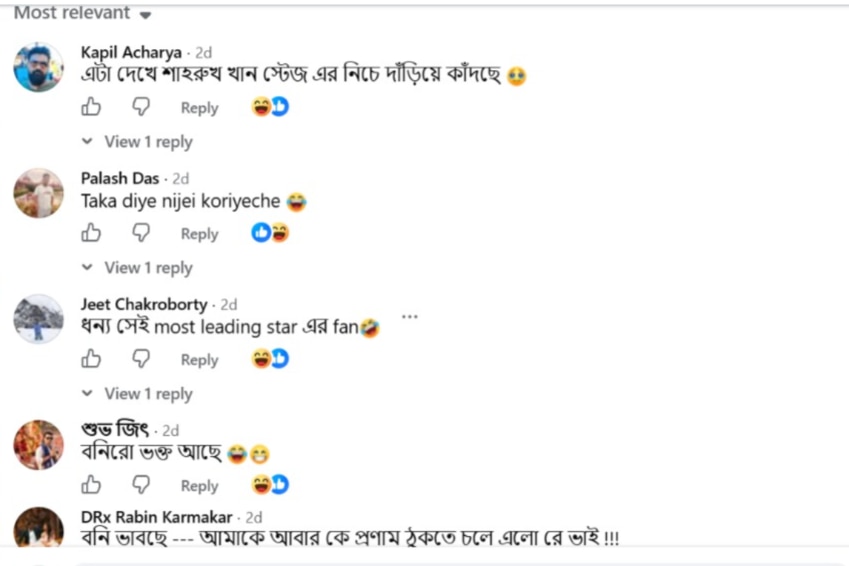Image resolution: width=849 pixels, height=566 pixels.
Task: Like শুভ জিৎ's comment with thumbs up
Action: [x=91, y=485]
